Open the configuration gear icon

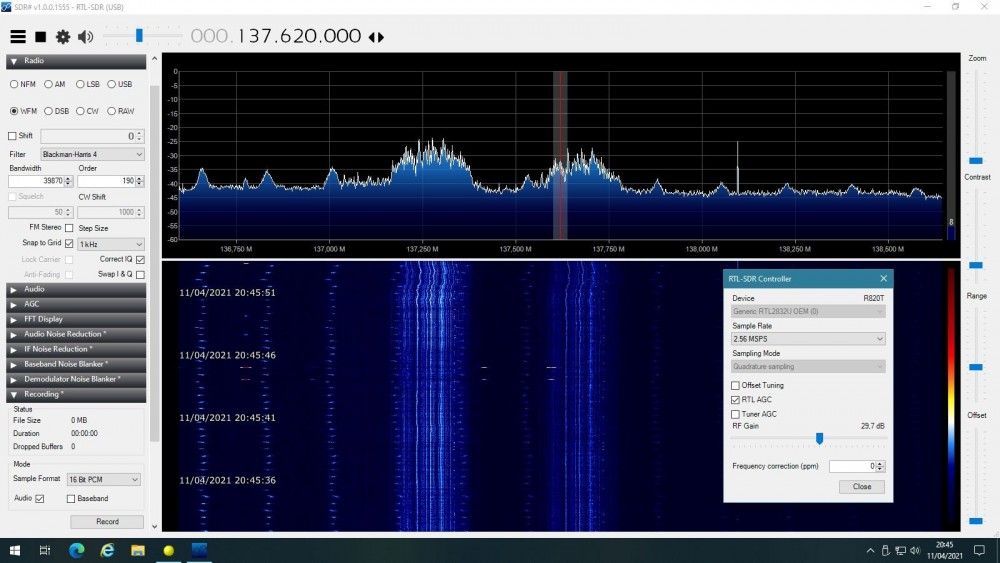click(62, 37)
